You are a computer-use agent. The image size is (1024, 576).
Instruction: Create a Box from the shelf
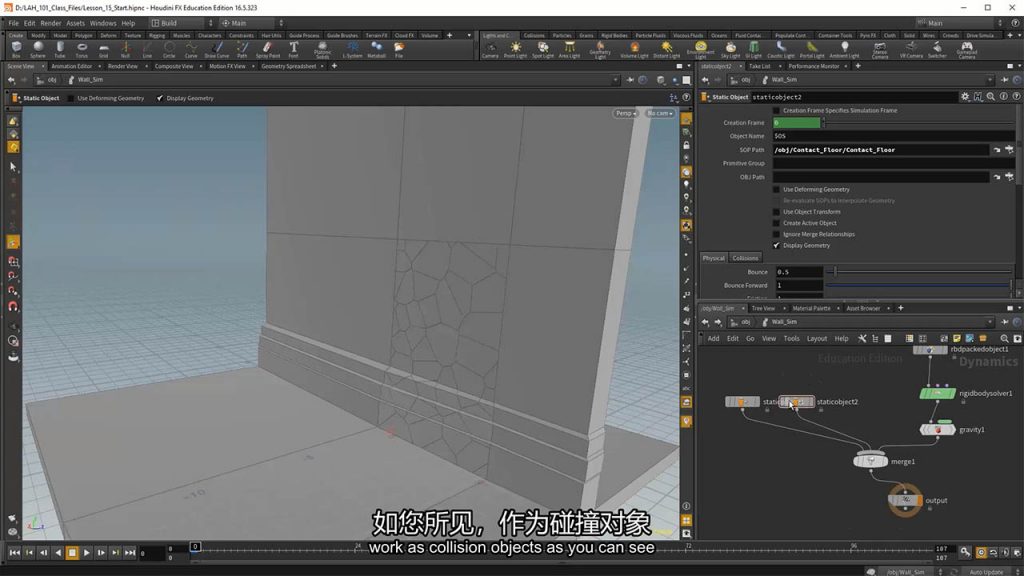(16, 50)
